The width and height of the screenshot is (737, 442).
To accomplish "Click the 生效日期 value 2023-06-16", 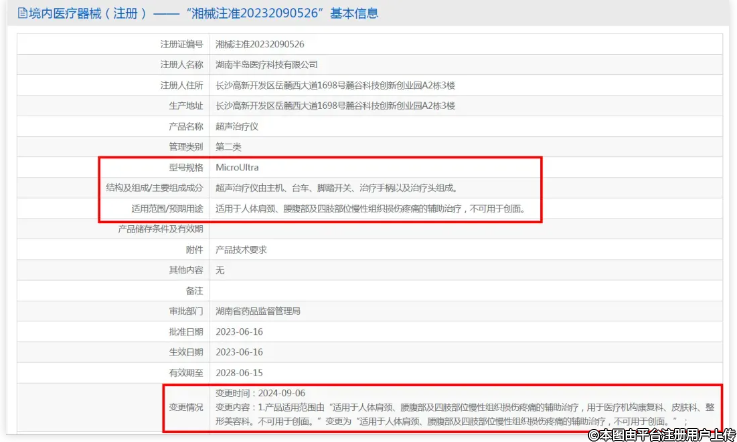I will click(239, 352).
